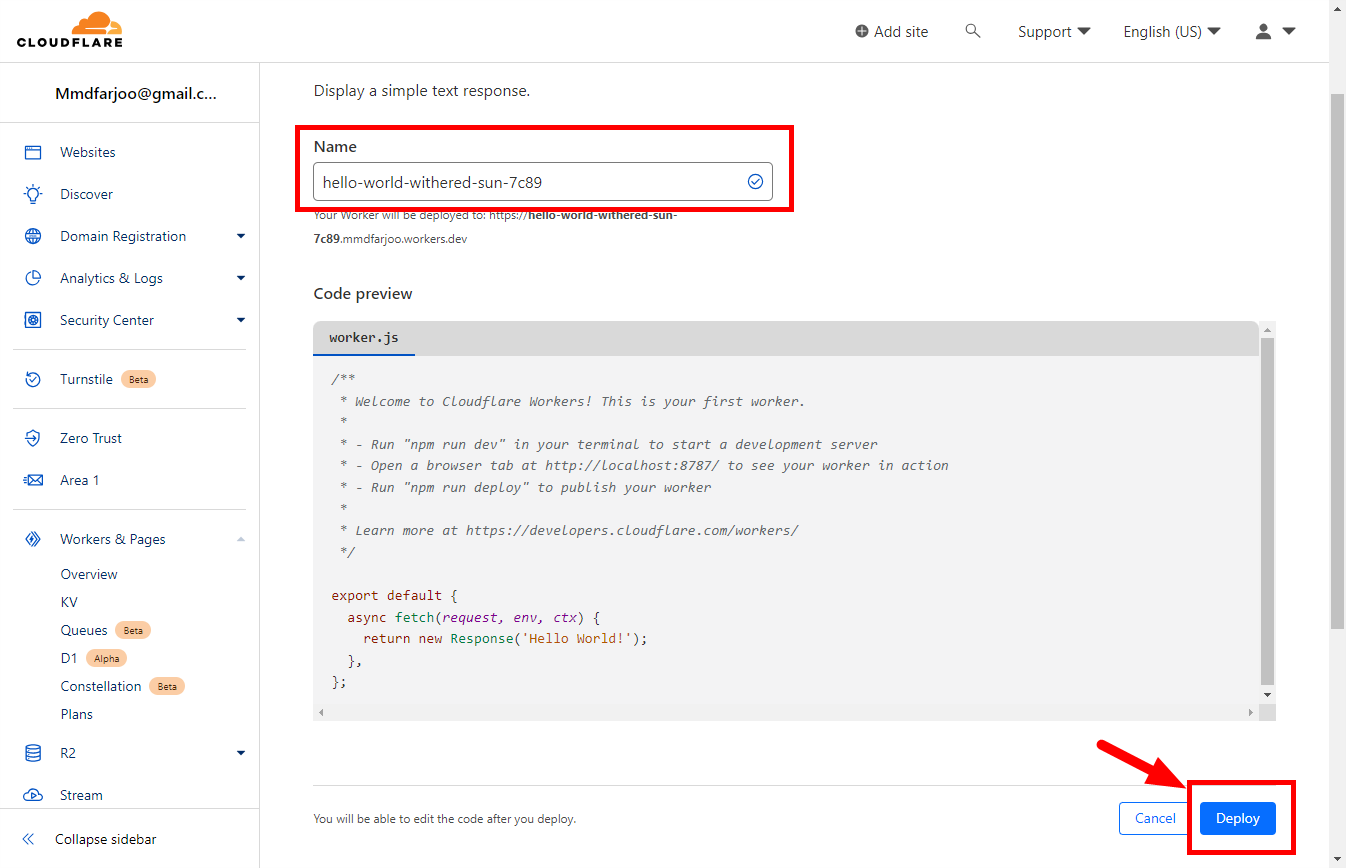Click the code preview horizontal scrollbar
Viewport: 1346px width, 868px height.
click(x=785, y=712)
